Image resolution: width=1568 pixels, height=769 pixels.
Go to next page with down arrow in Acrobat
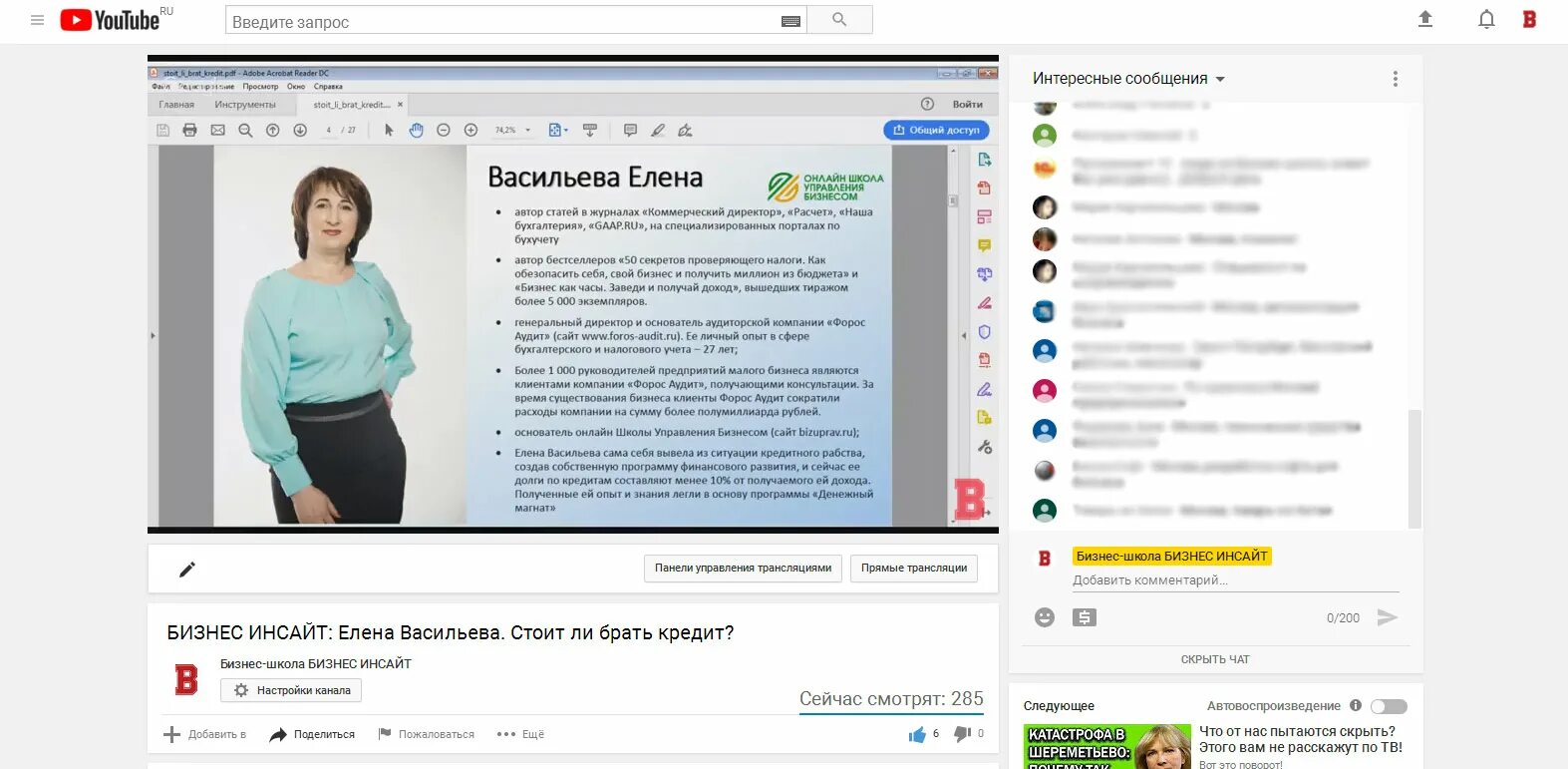300,130
